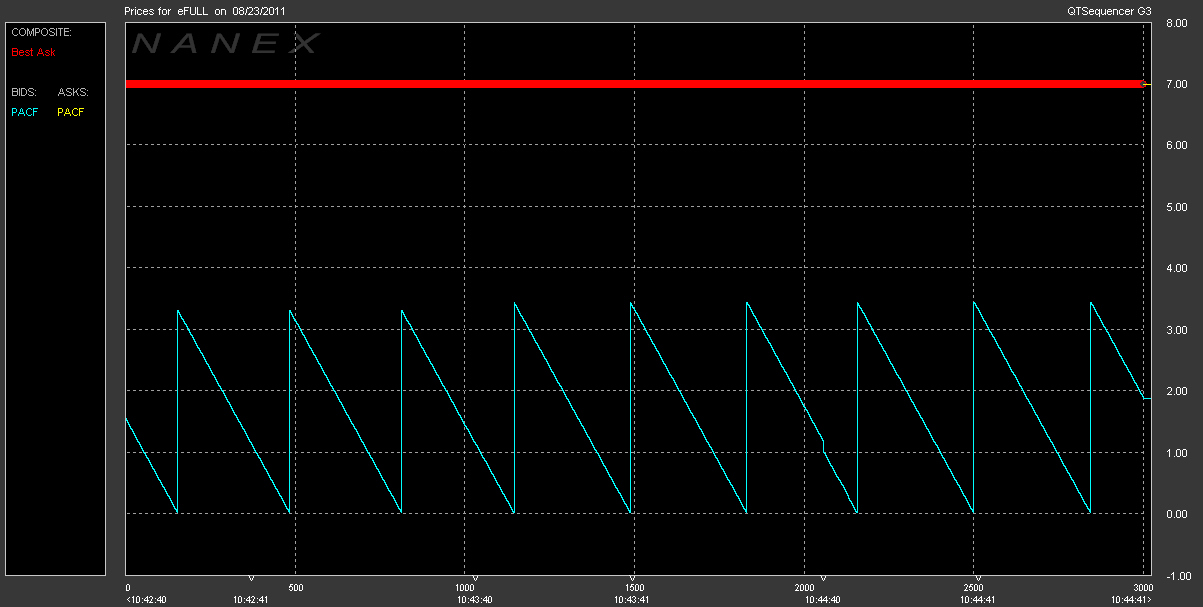Click the QTSequencer G3 label
Screen dimensions: 1203x607
click(x=1110, y=10)
